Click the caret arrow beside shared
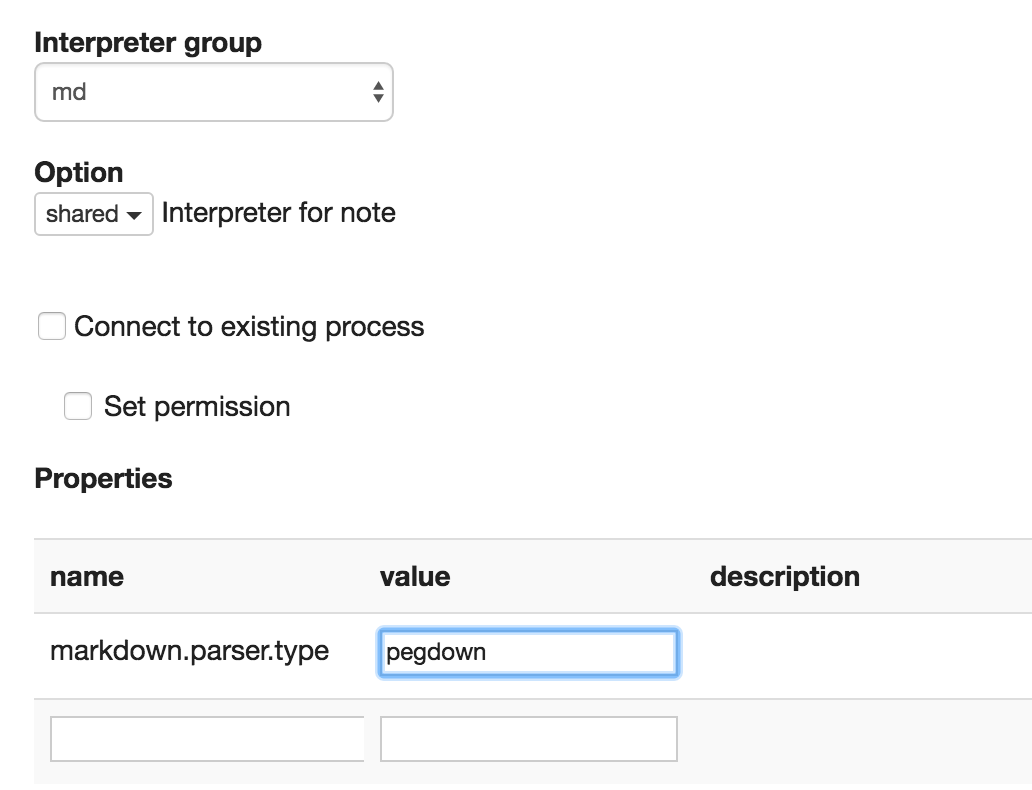This screenshot has width=1032, height=790. point(135,215)
